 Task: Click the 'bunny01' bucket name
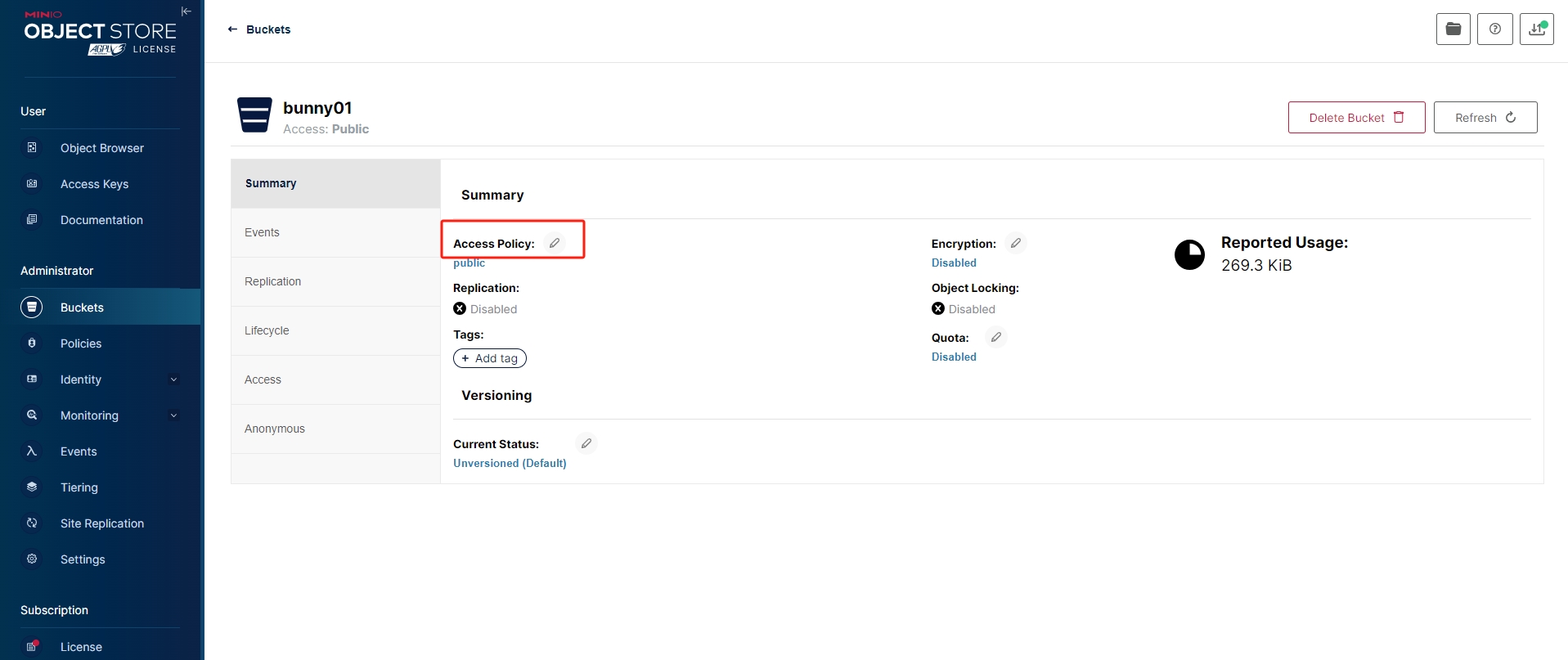coord(317,108)
